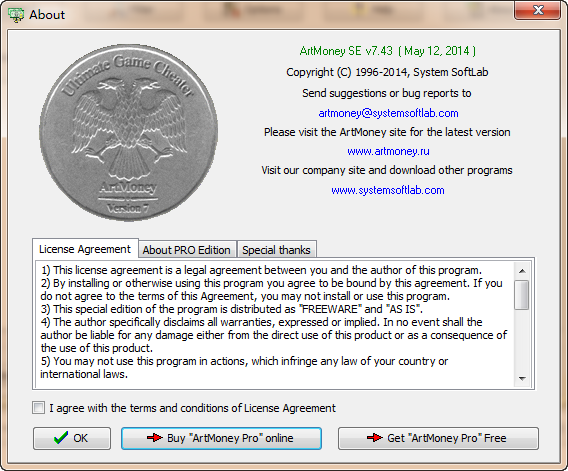Click the "Copyright (C) 1996-2014, System SoftLab" text
The height and width of the screenshot is (471, 568).
387,72
